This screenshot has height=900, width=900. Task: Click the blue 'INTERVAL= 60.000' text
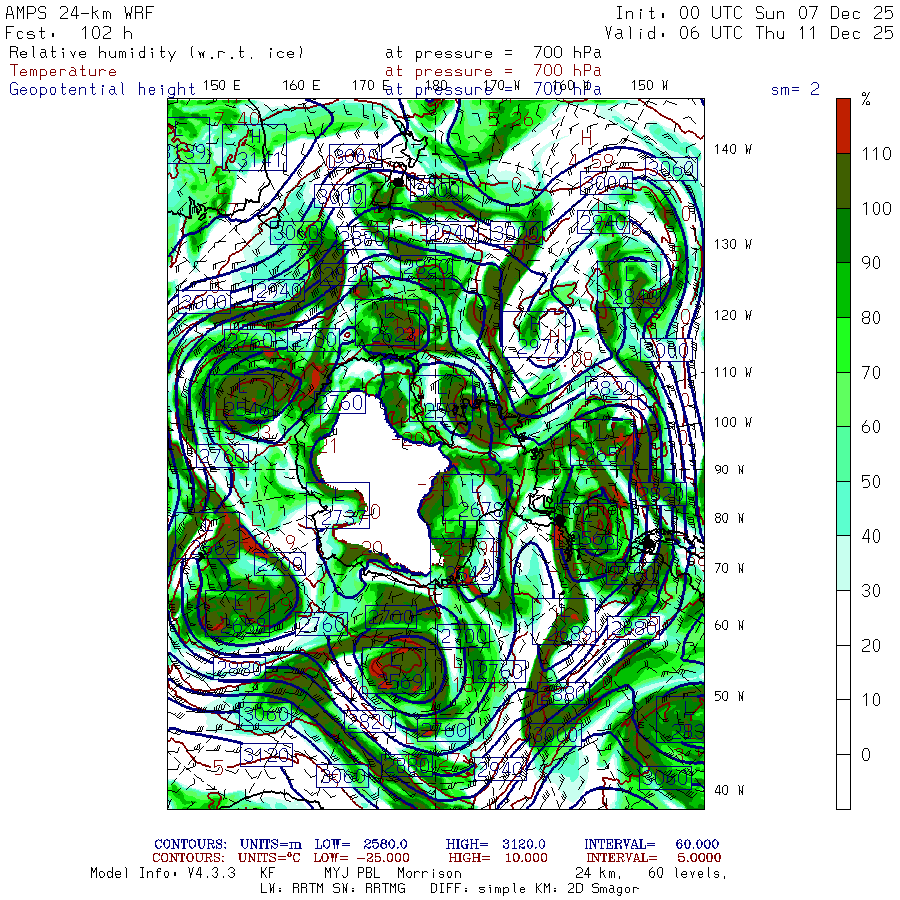click(x=651, y=844)
